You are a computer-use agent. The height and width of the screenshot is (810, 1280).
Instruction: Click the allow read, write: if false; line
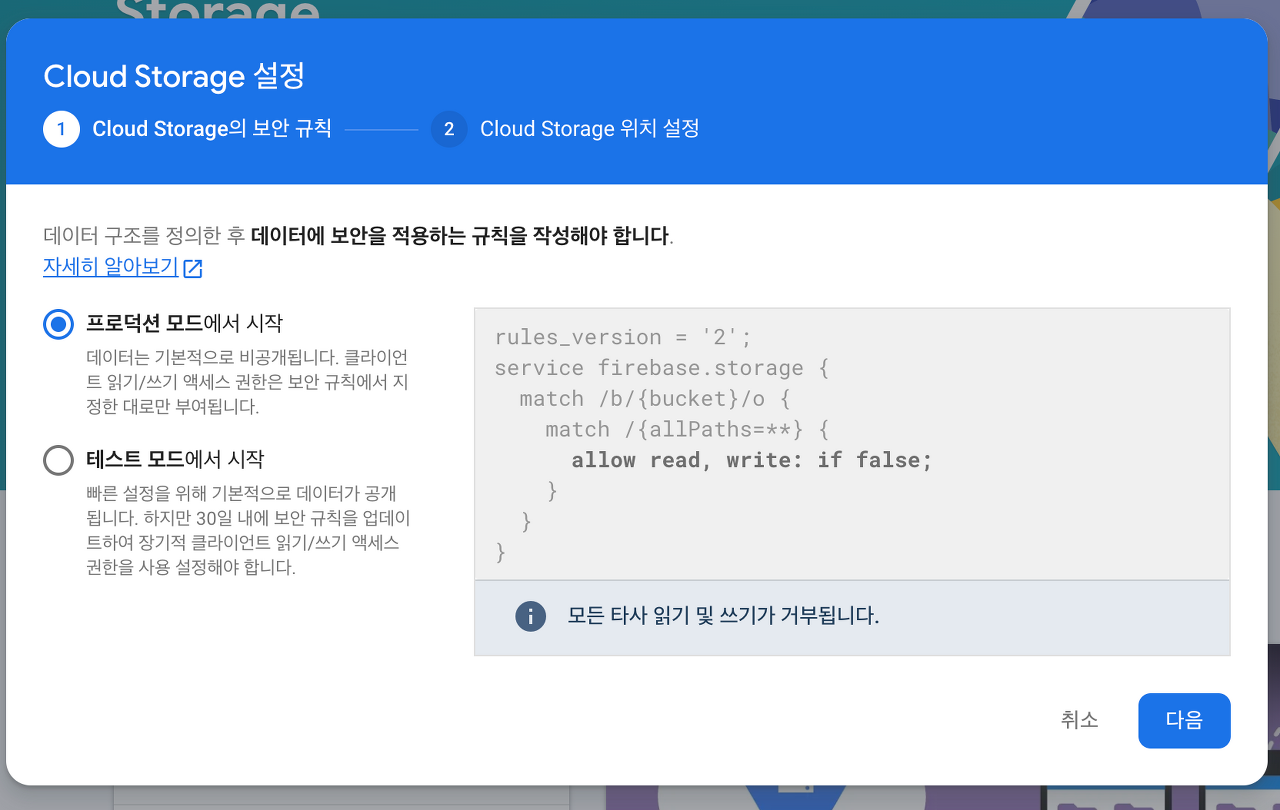(x=752, y=460)
